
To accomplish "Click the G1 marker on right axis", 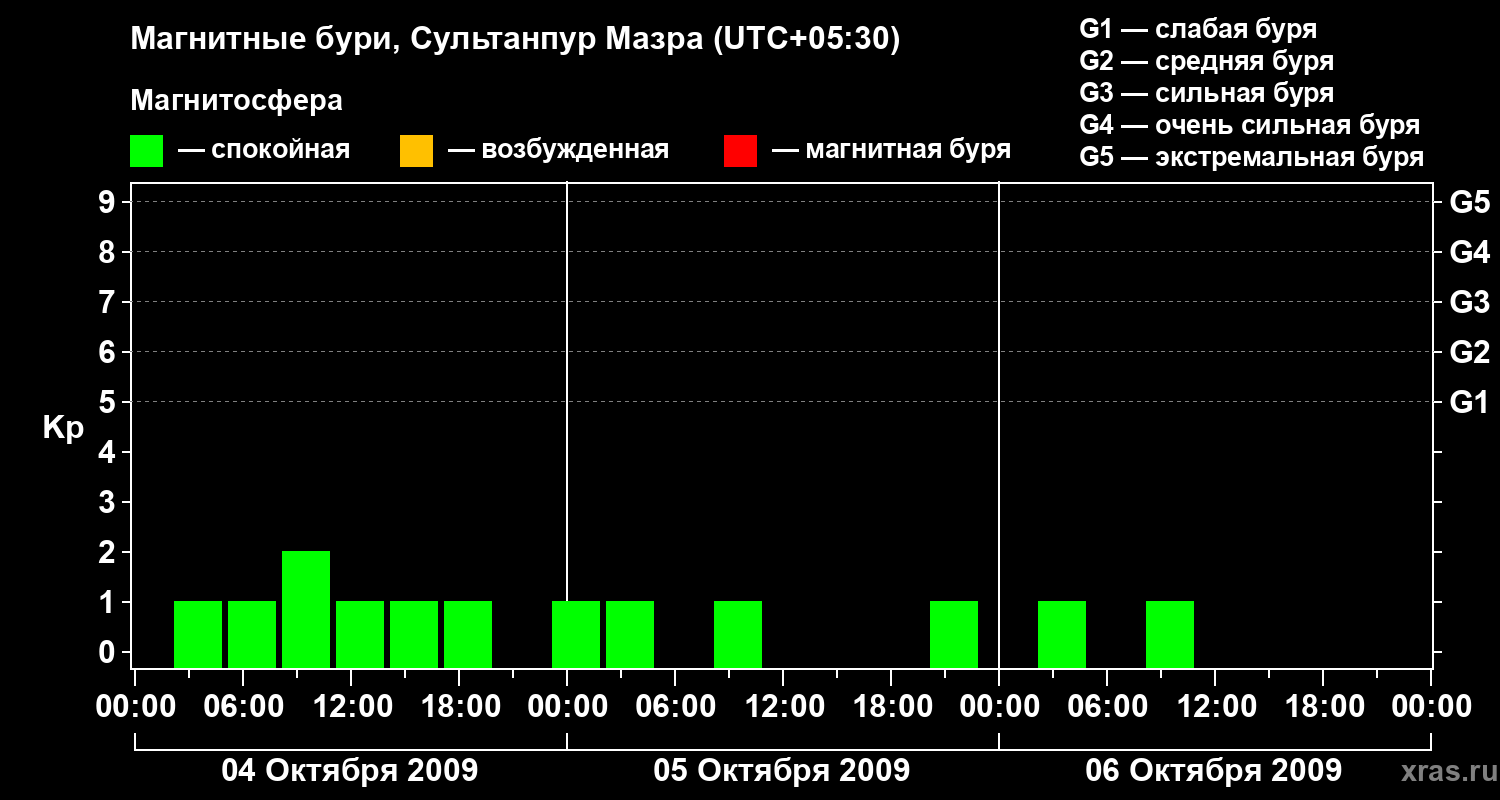I will coord(1469,403).
